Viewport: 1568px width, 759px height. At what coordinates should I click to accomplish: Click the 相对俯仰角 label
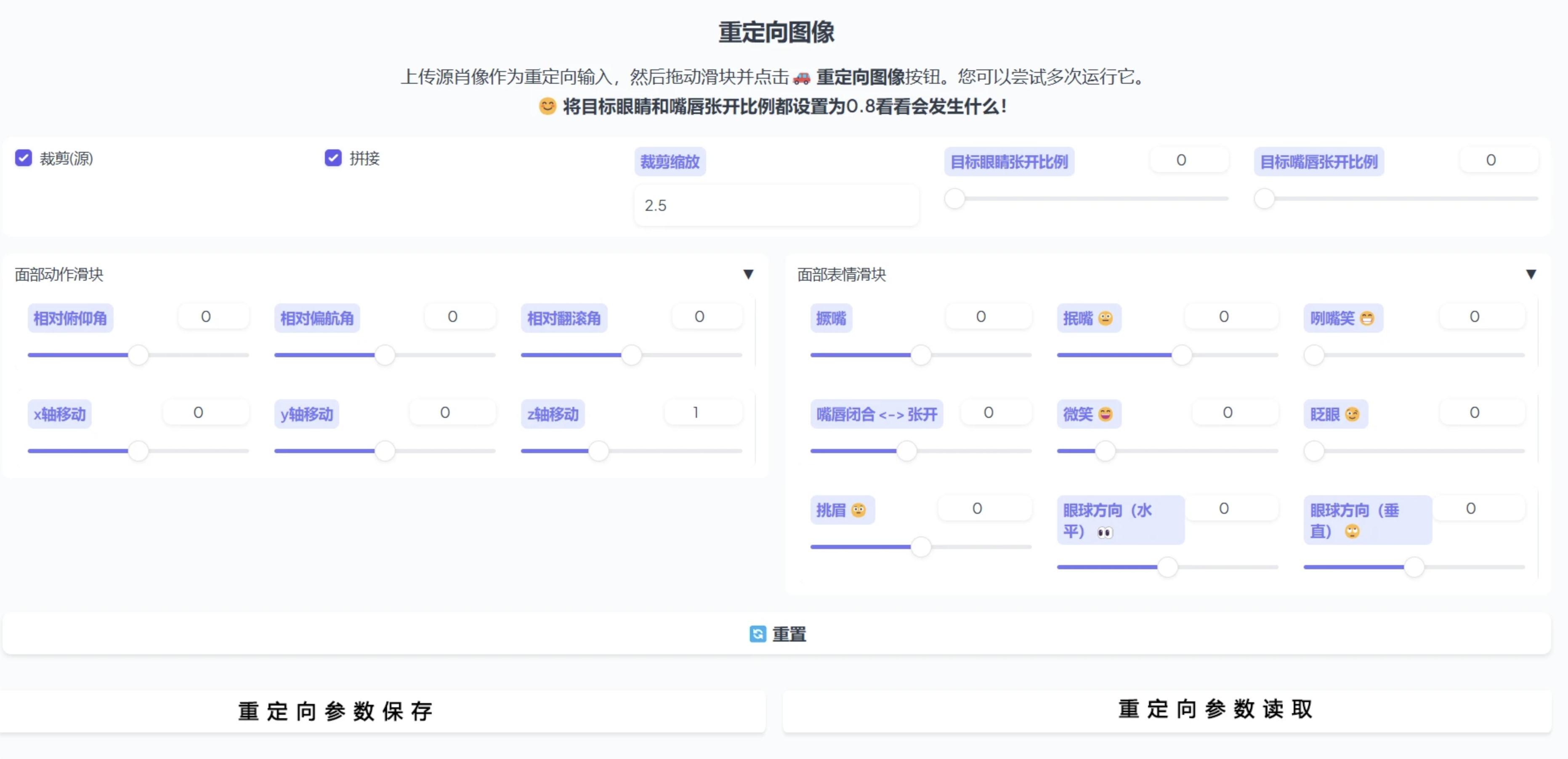click(x=70, y=318)
